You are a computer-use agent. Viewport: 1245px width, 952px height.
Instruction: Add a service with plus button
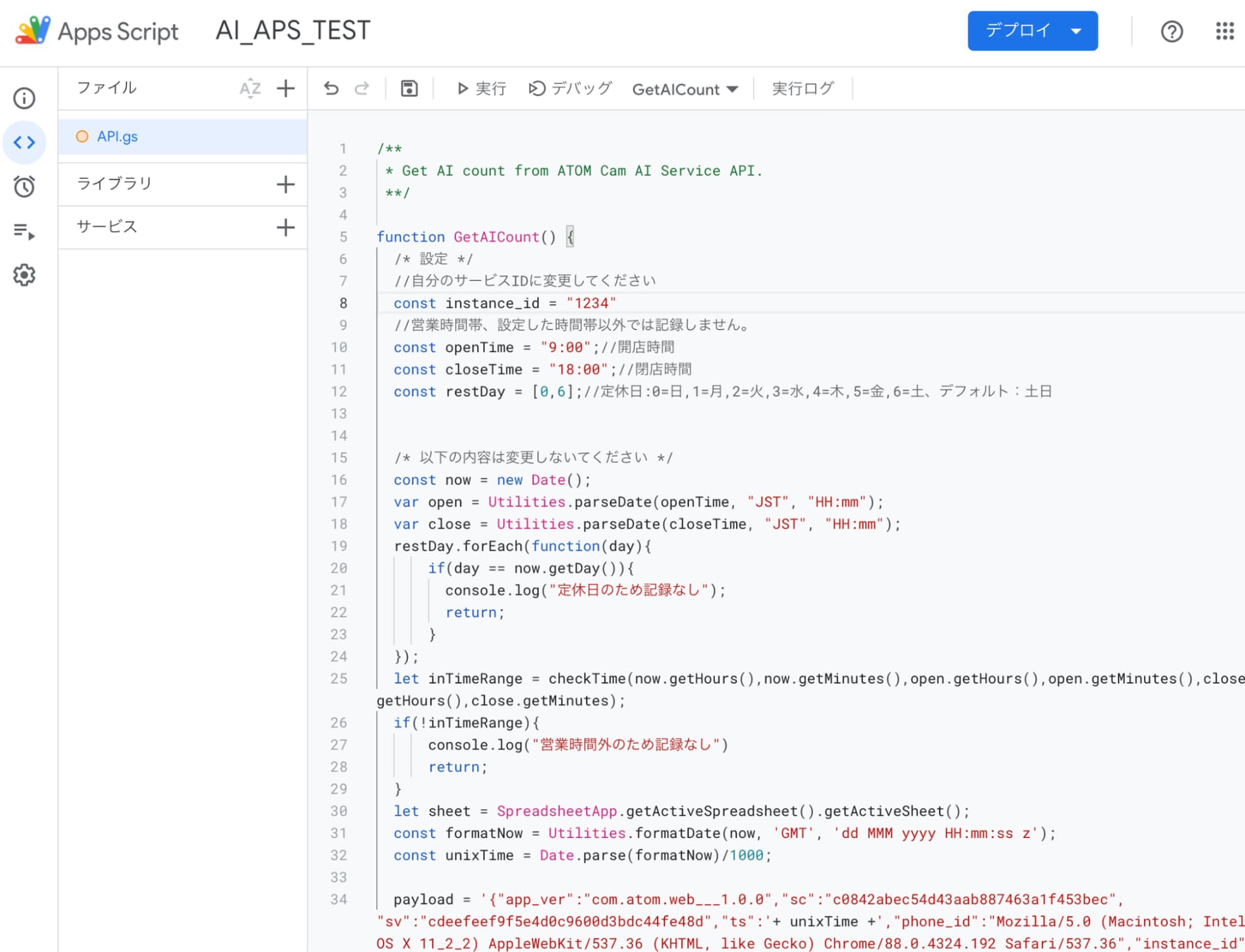(x=285, y=227)
